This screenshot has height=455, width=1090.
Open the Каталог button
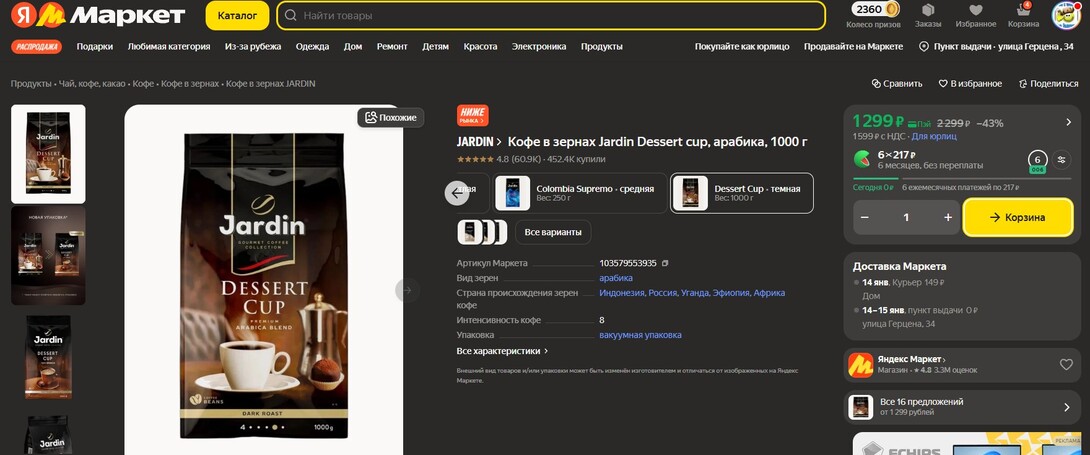tap(237, 15)
